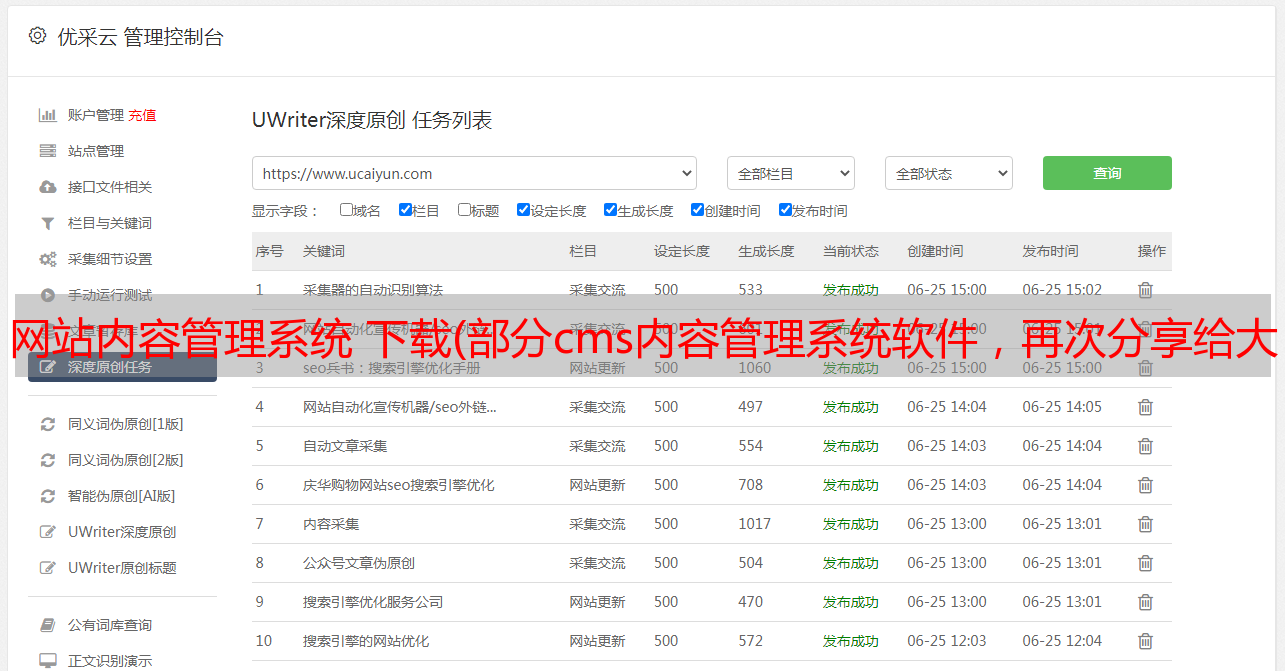Click the 发布时间 column header
Image resolution: width=1285 pixels, height=671 pixels.
pyautogui.click(x=1050, y=251)
